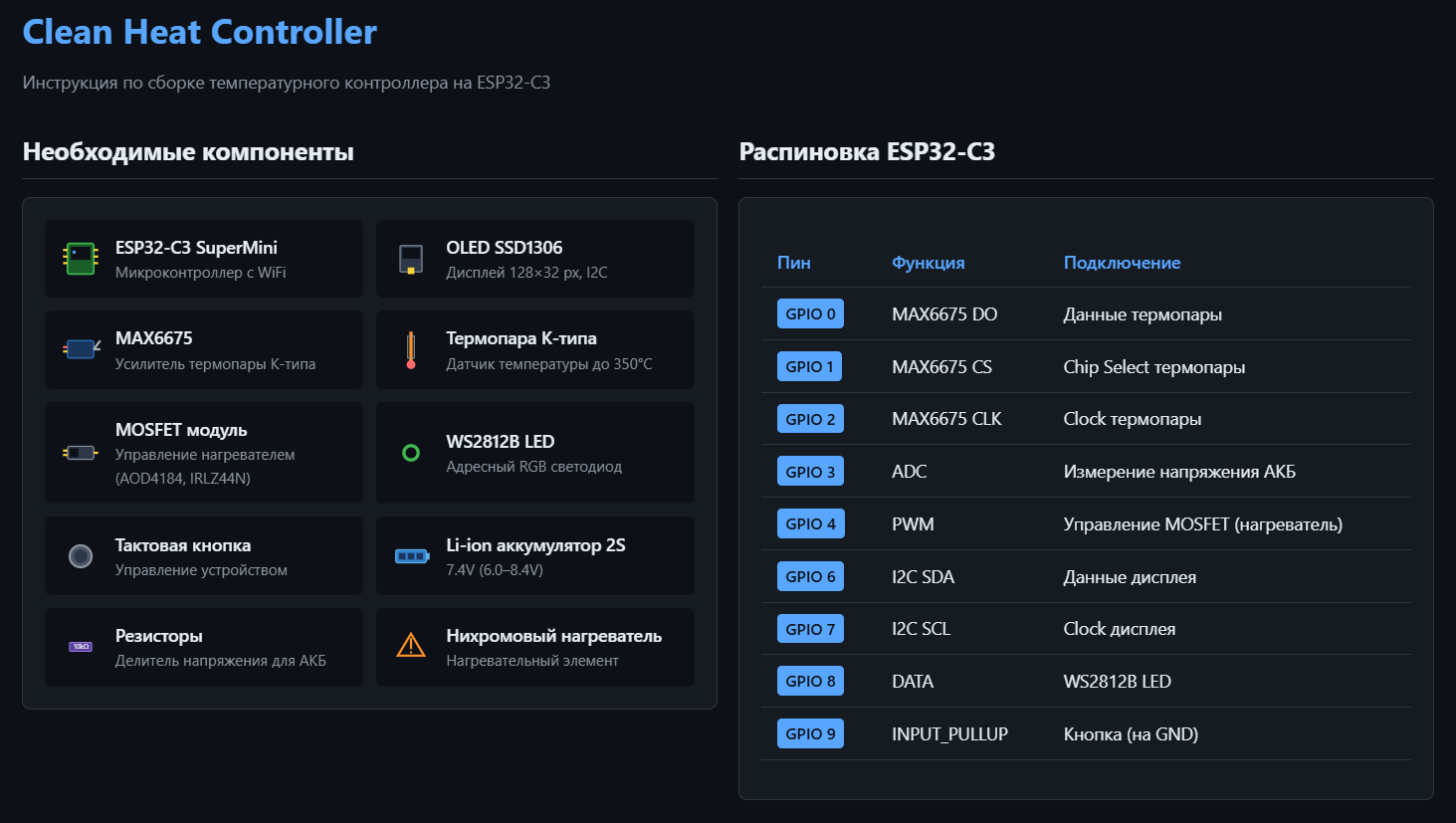Click the MAX6675 amplifier module icon
The width and height of the screenshot is (1456, 823).
(81, 349)
